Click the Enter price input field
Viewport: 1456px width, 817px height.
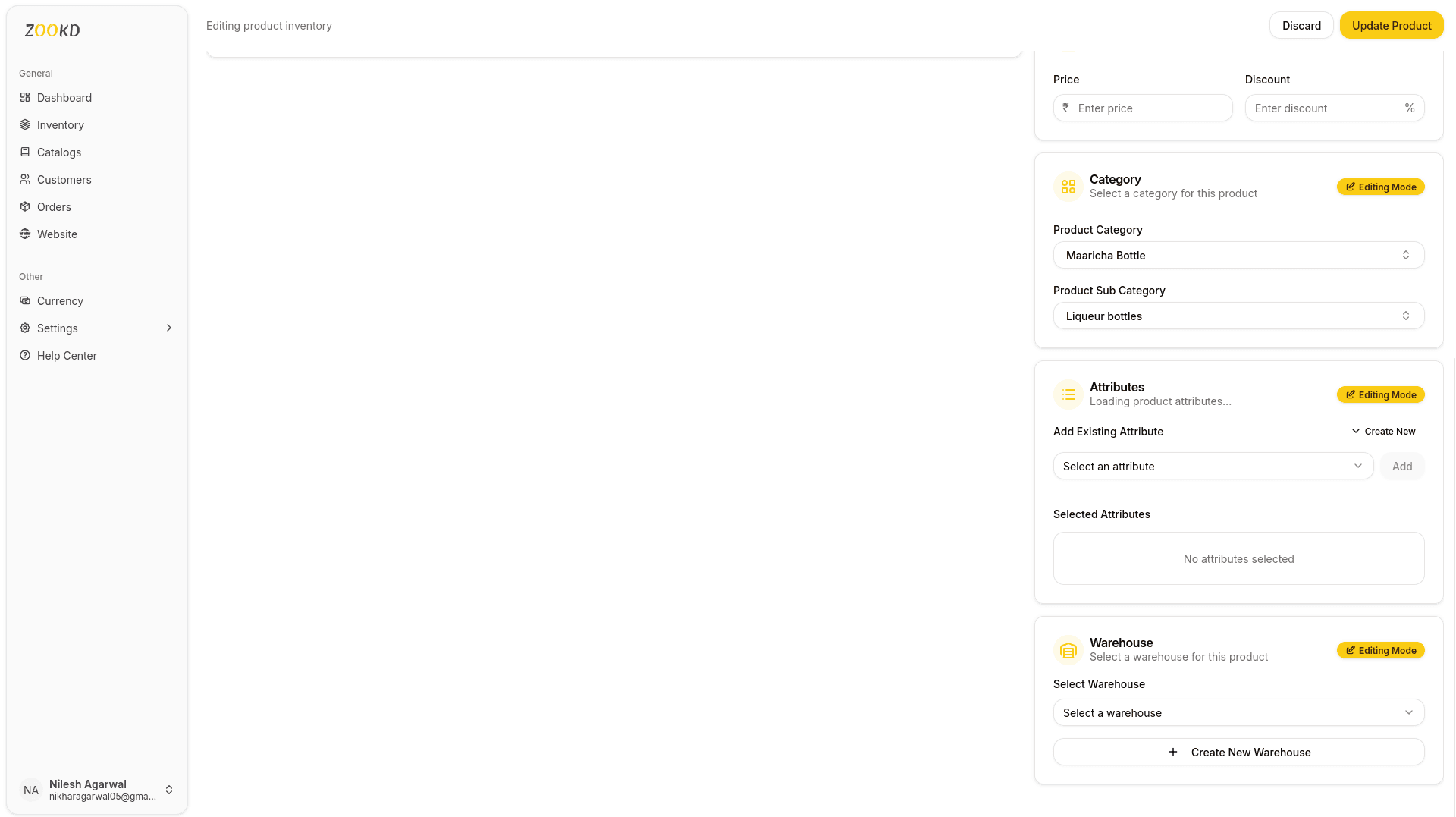(x=1142, y=108)
